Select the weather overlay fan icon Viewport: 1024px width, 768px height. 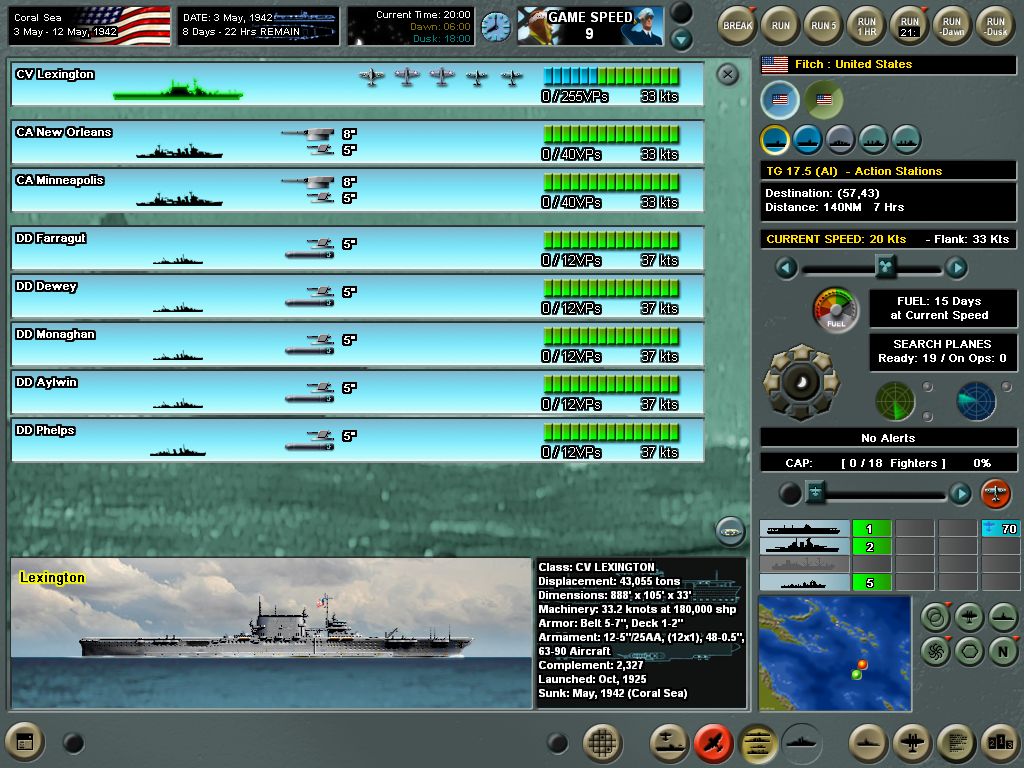click(x=935, y=649)
